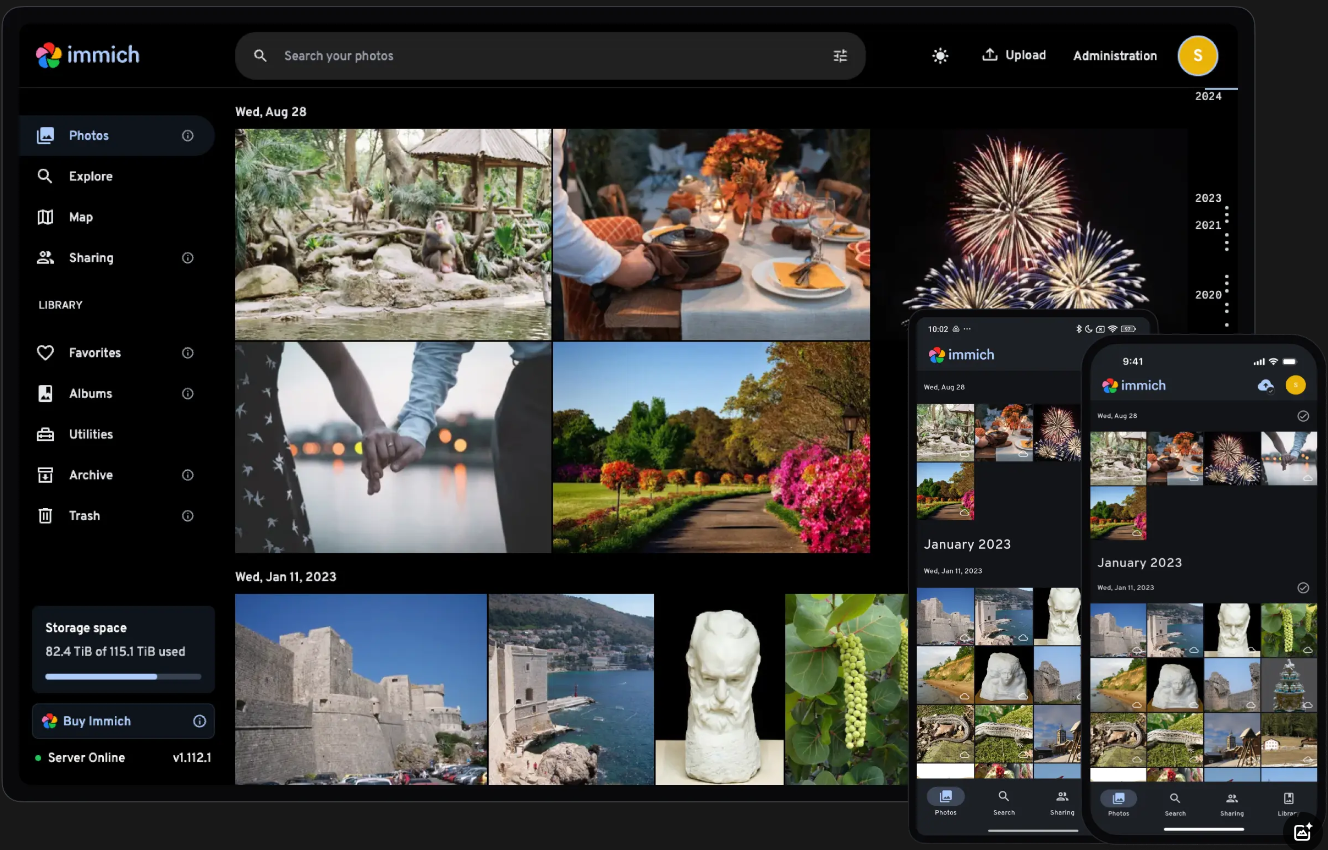Image resolution: width=1328 pixels, height=850 pixels.
Task: Open the coastal tower and sea photo on desktop
Action: [x=571, y=689]
